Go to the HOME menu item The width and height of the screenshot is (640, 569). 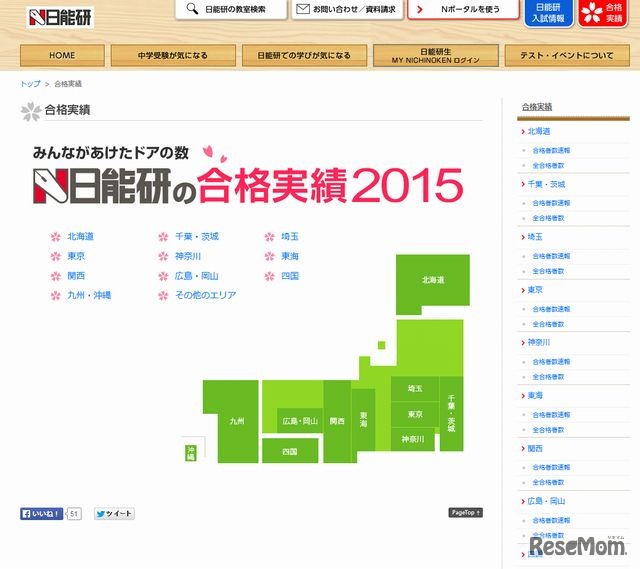(62, 55)
